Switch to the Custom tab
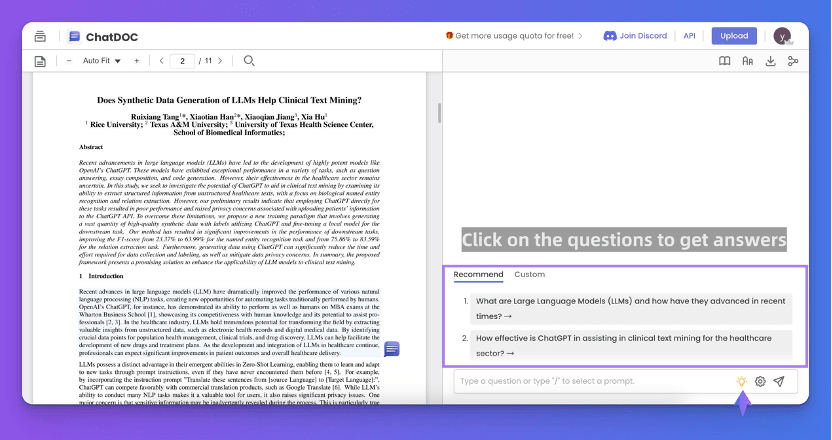Image resolution: width=832 pixels, height=440 pixels. click(x=530, y=274)
